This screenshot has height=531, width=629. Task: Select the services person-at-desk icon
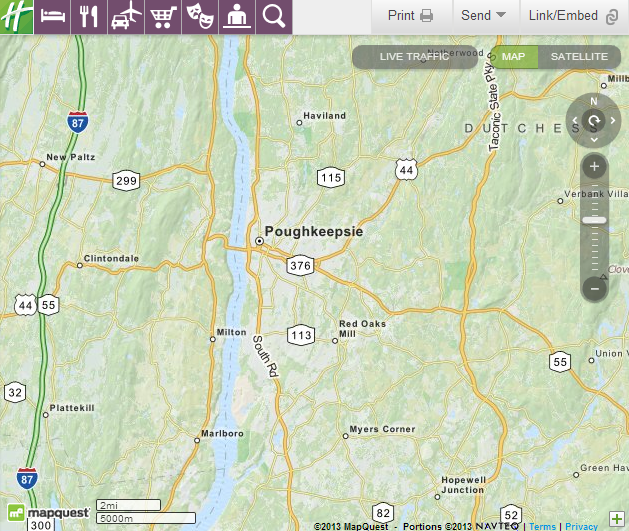(237, 17)
